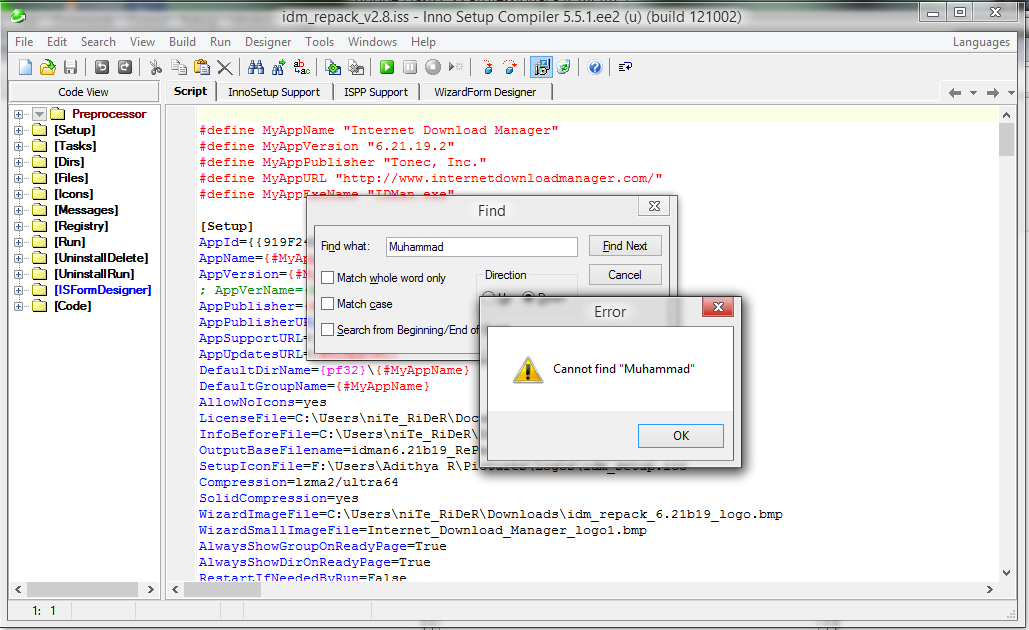Screen dimensions: 1029x630
Task: Open the Designer menu
Action: click(x=268, y=42)
